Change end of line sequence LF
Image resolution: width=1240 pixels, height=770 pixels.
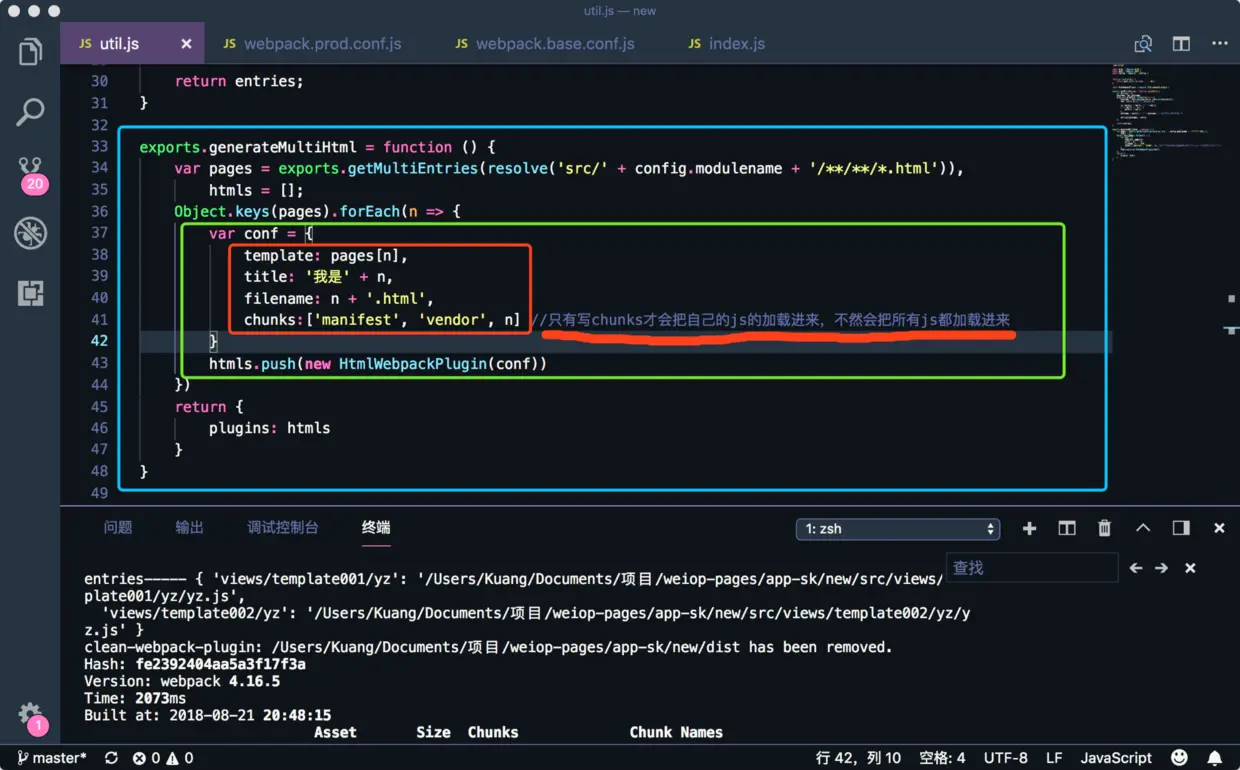[x=1054, y=758]
